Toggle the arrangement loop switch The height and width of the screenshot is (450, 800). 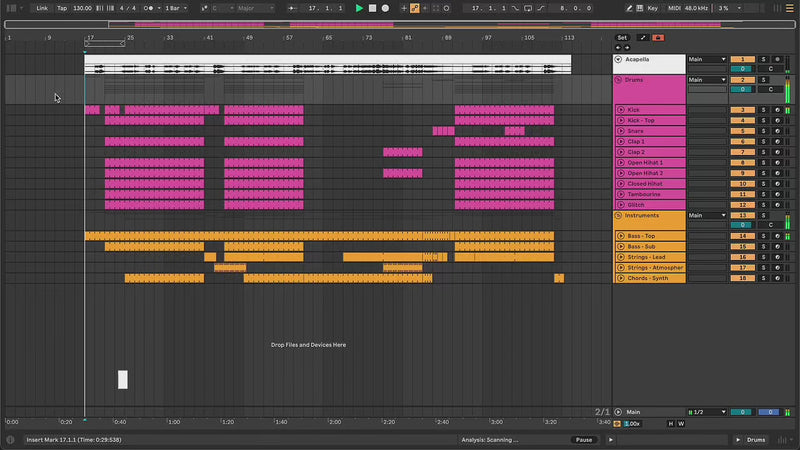[x=529, y=8]
